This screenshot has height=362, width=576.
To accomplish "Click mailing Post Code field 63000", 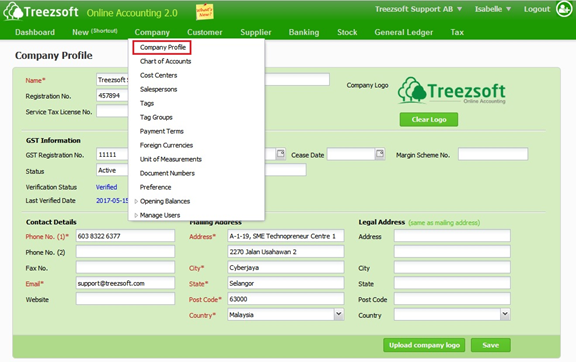I will [286, 299].
